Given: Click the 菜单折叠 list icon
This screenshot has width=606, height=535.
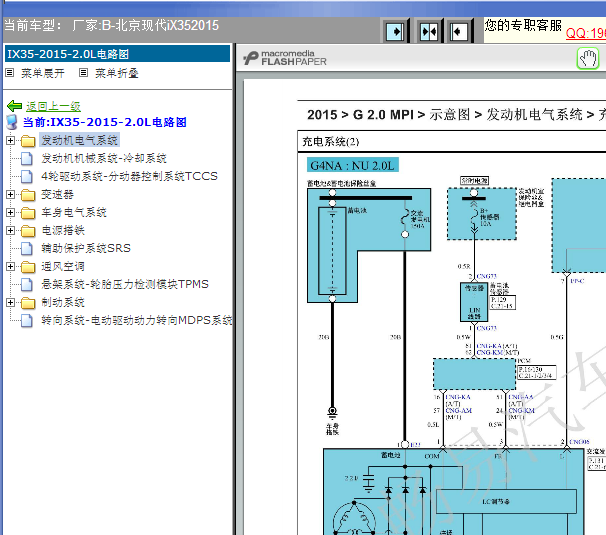Looking at the screenshot, I should point(83,72).
